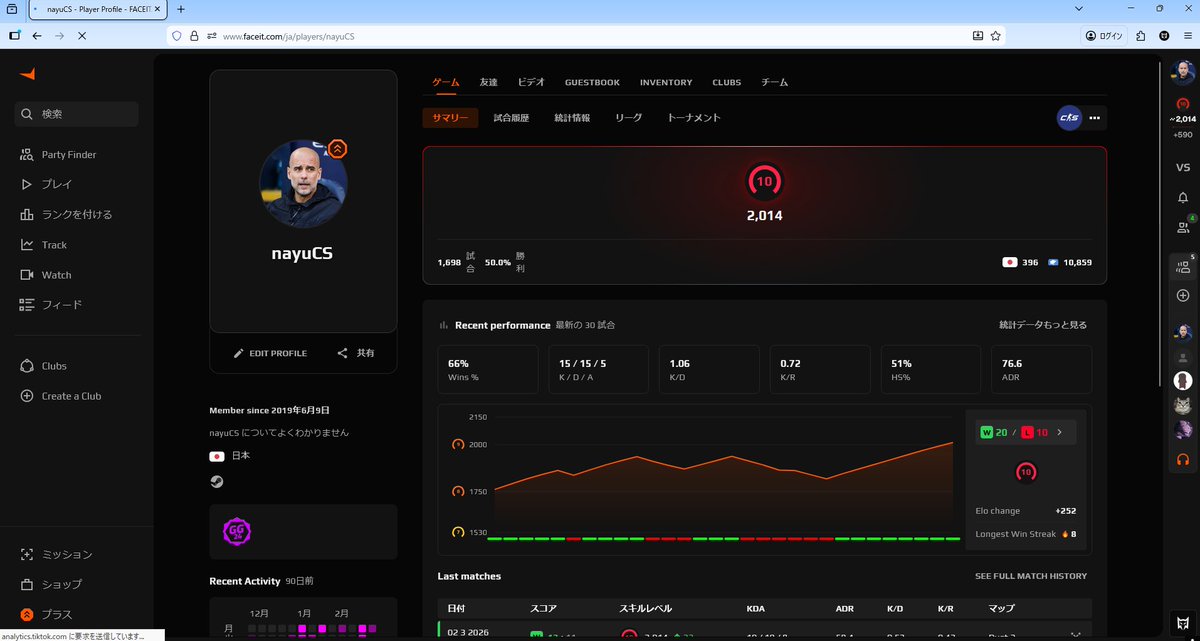The width and height of the screenshot is (1200, 641).
Task: Click the 76.6 ADR stat card
Action: (x=1040, y=369)
